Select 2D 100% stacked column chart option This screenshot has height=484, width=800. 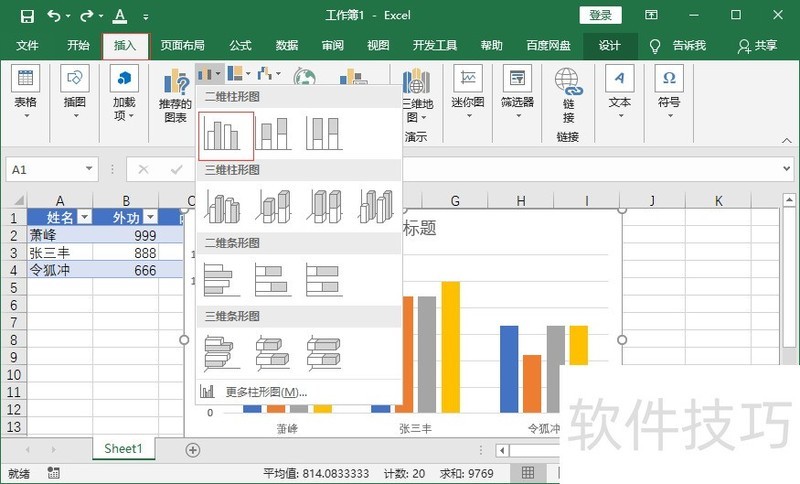(324, 134)
